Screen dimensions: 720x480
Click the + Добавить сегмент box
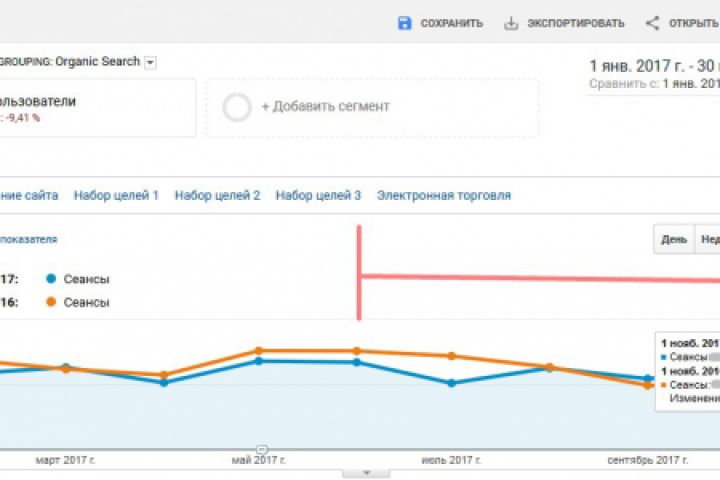tap(372, 107)
